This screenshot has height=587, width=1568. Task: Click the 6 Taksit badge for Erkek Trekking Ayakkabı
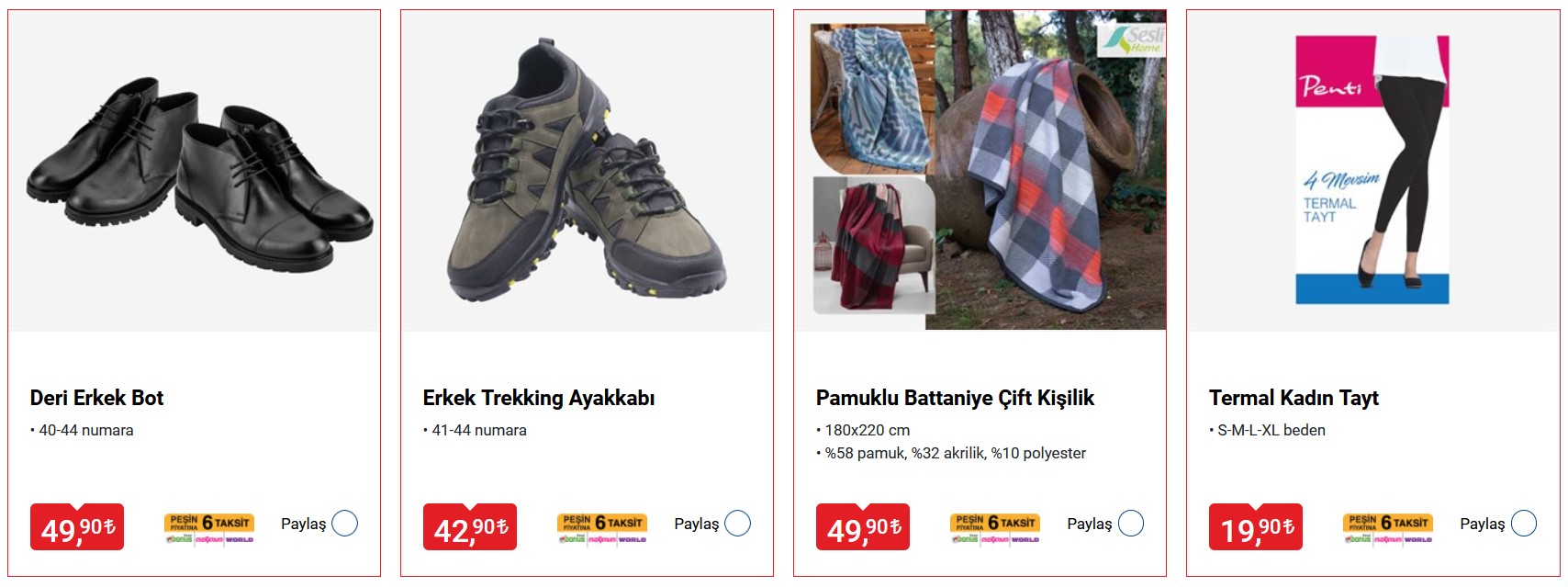coord(602,528)
